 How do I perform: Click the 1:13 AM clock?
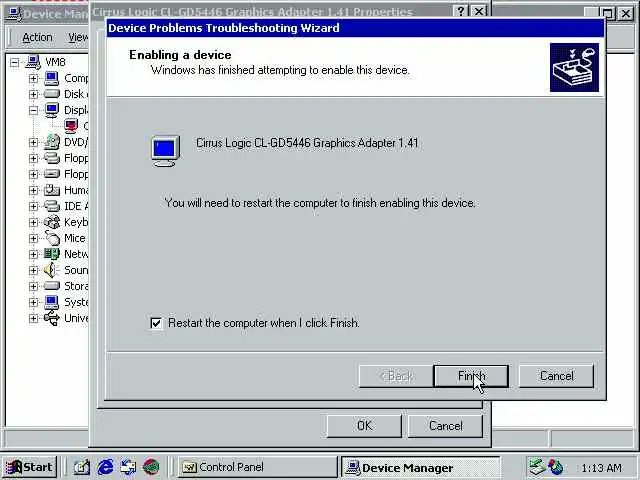coord(601,468)
